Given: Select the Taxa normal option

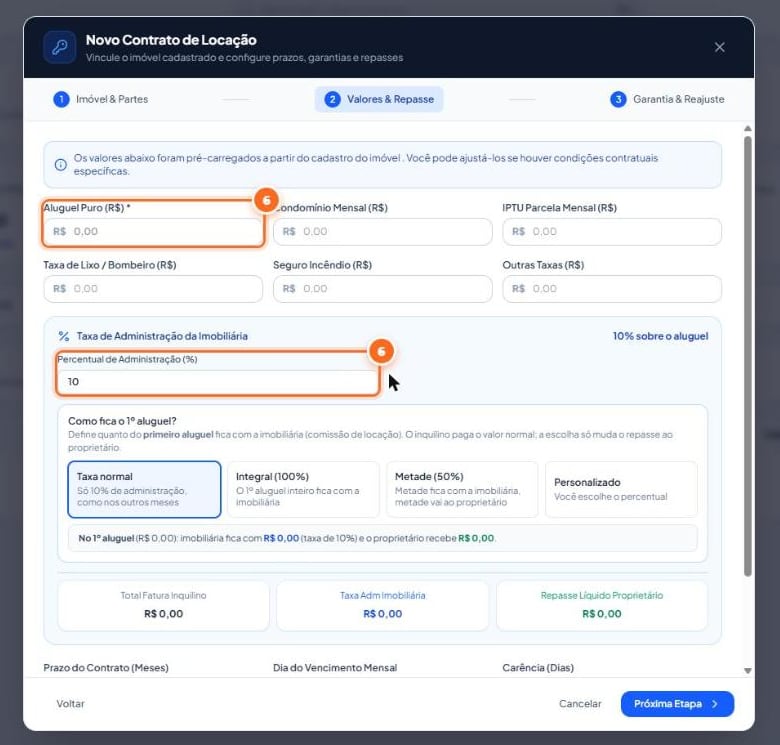Looking at the screenshot, I should [144, 489].
